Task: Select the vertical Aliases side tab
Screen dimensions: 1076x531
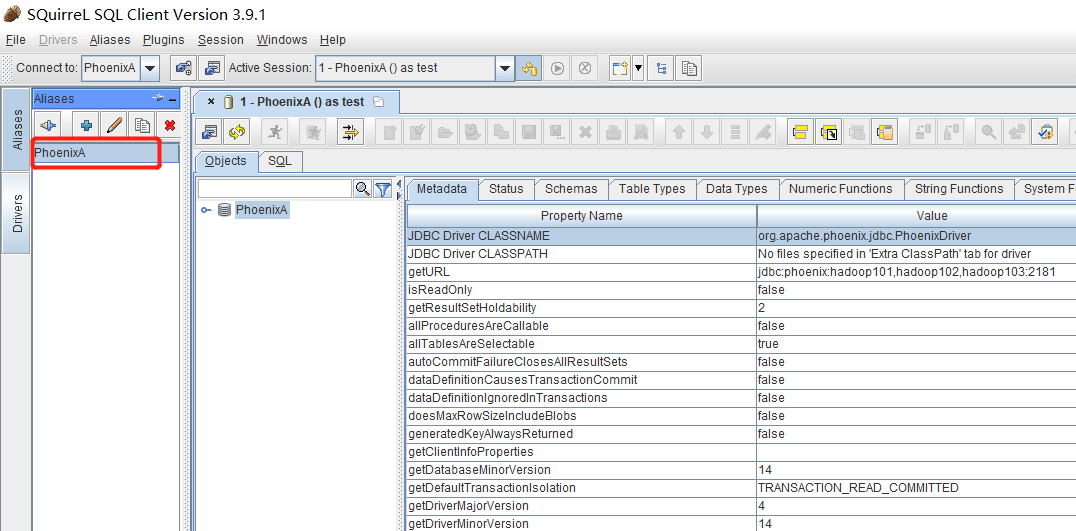Action: (16, 129)
